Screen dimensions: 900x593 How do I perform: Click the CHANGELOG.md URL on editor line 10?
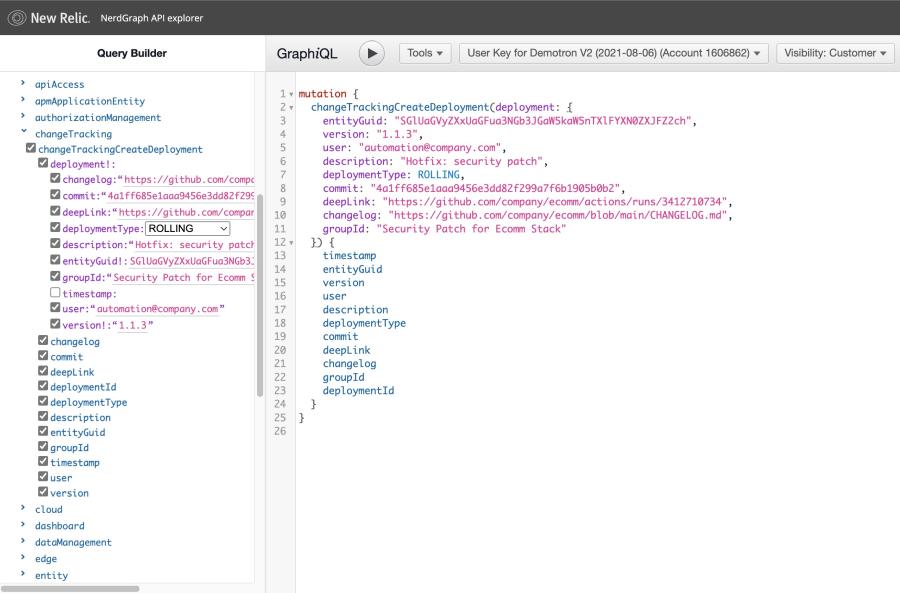(x=557, y=215)
